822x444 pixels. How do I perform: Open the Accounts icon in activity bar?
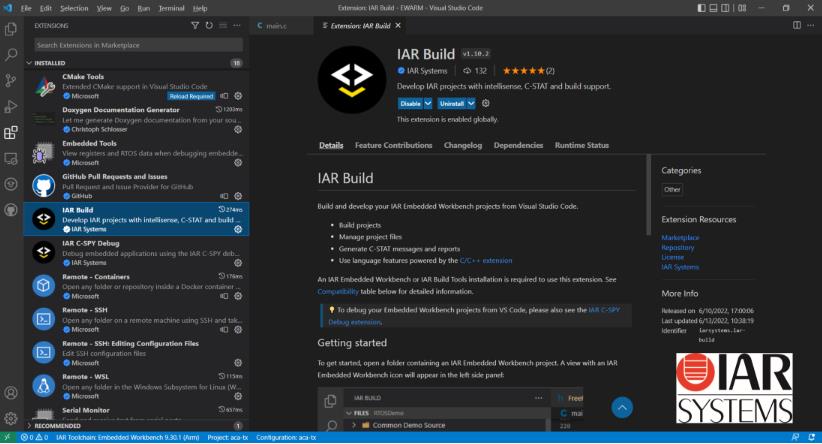pyautogui.click(x=11, y=394)
